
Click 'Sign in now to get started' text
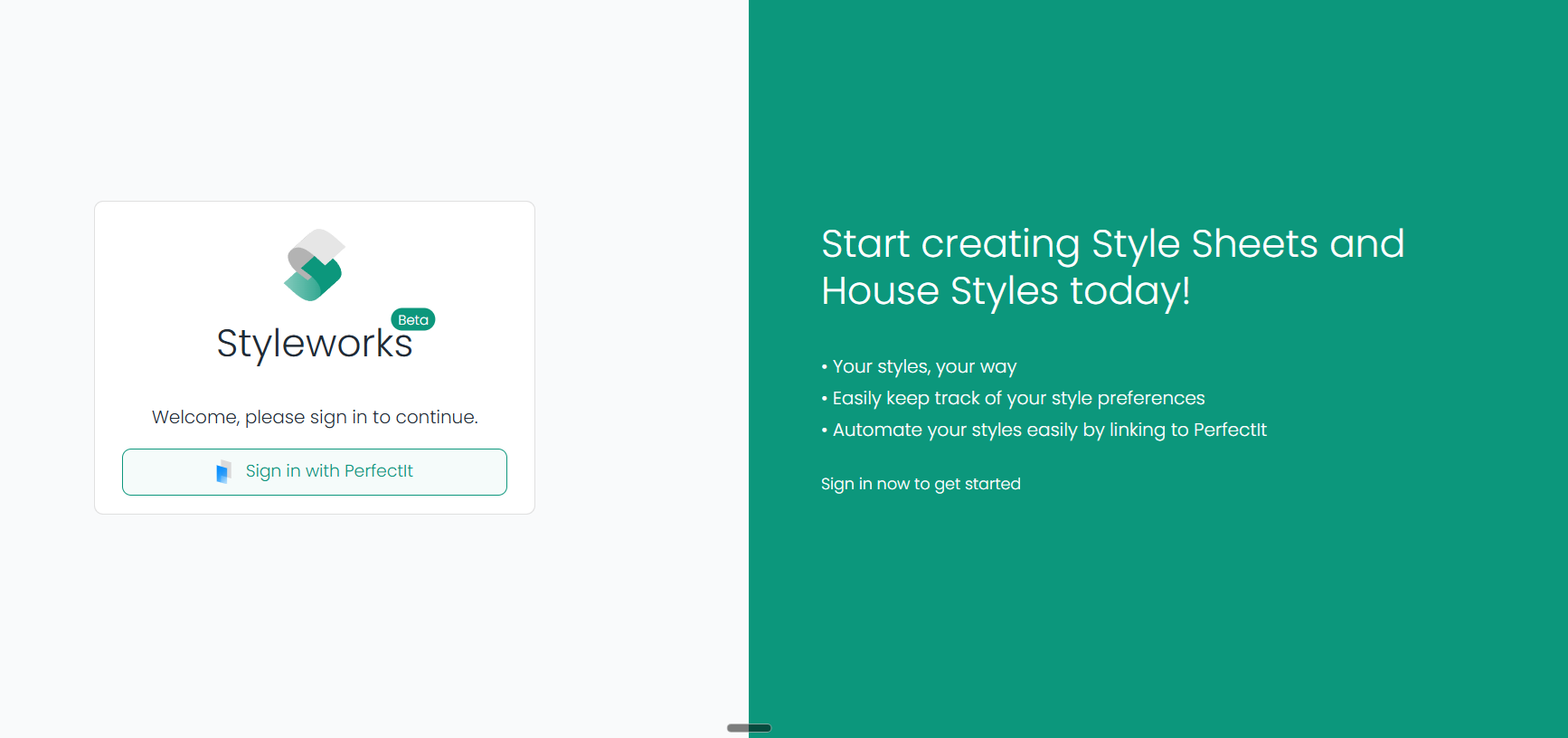pyautogui.click(x=921, y=484)
